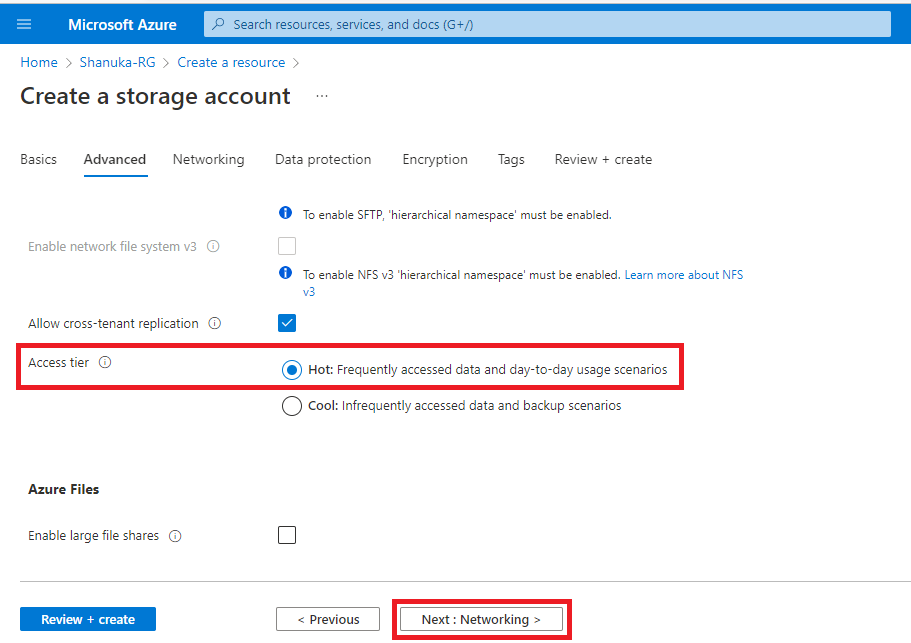Click the info icon beside Enable large file shares
This screenshot has width=911, height=643.
(175, 536)
